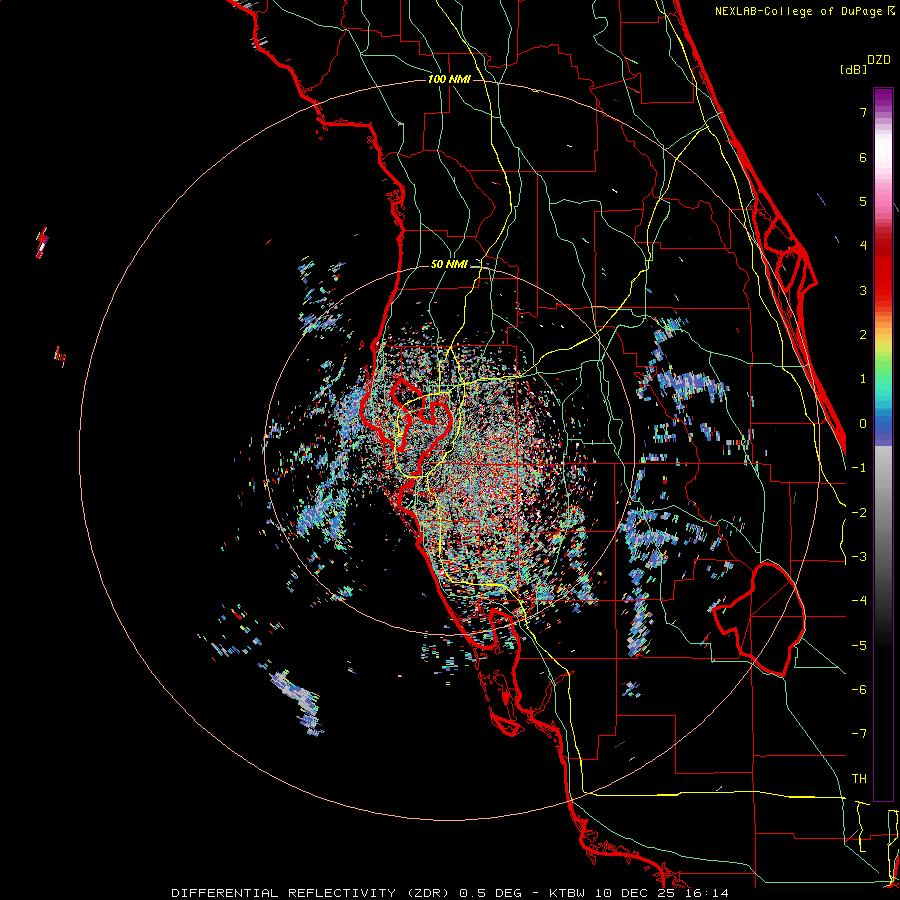Select the -5 value on the color scale
The height and width of the screenshot is (900, 900).
point(859,646)
